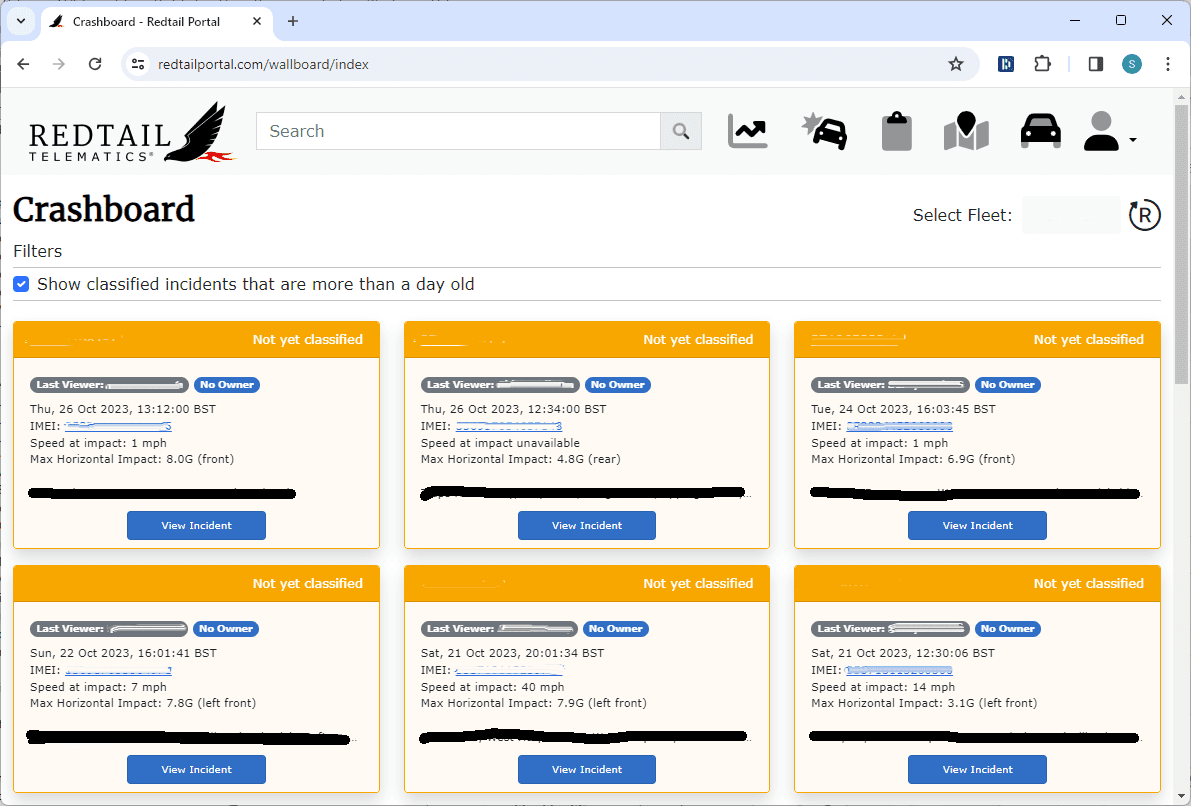Bookmark this page with star icon
The height and width of the screenshot is (806, 1191).
[956, 64]
